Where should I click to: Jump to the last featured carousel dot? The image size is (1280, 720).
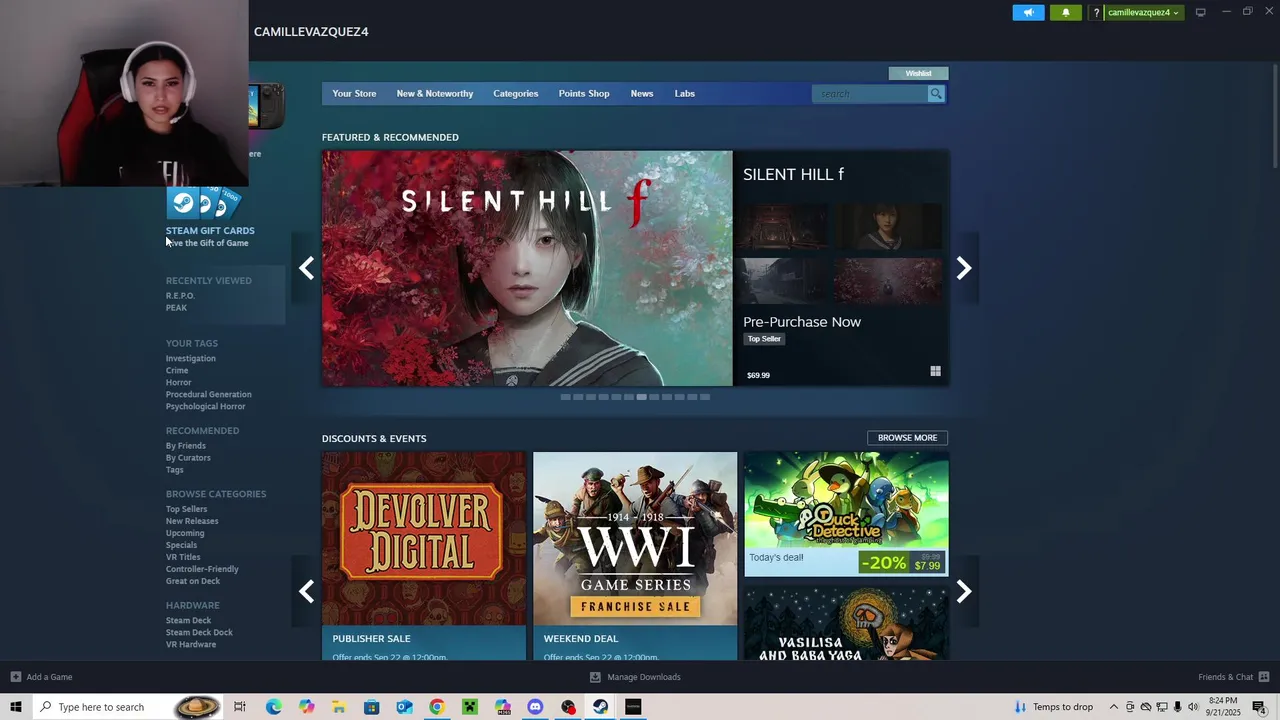click(705, 397)
